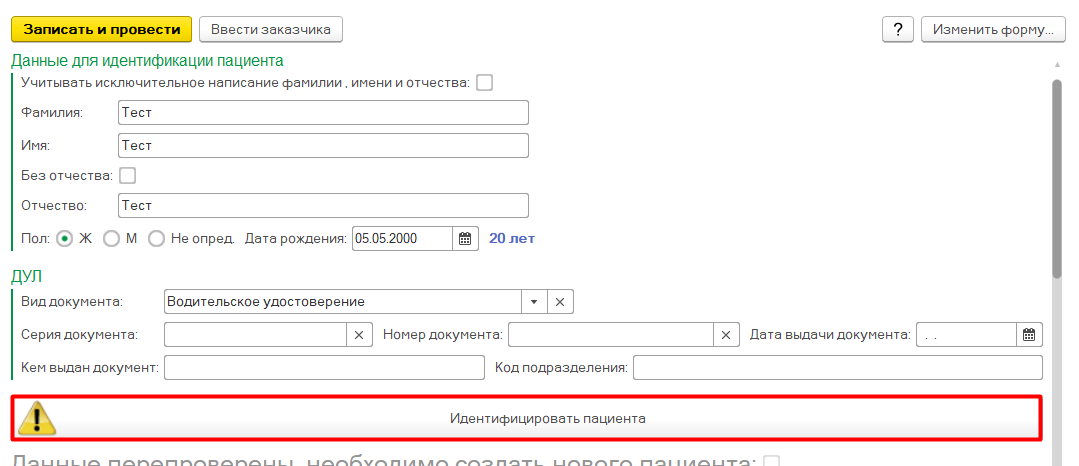Clear the document type field
Image resolution: width=1079 pixels, height=466 pixels.
(x=561, y=302)
